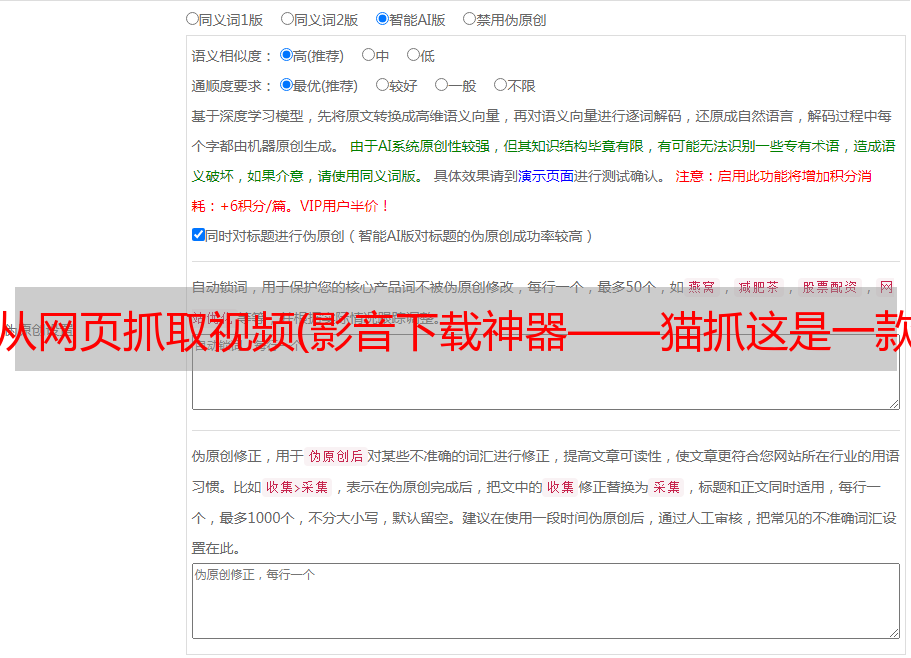911x658 pixels.
Task: Click the 燕窝 example keyword tag
Action: [x=702, y=287]
